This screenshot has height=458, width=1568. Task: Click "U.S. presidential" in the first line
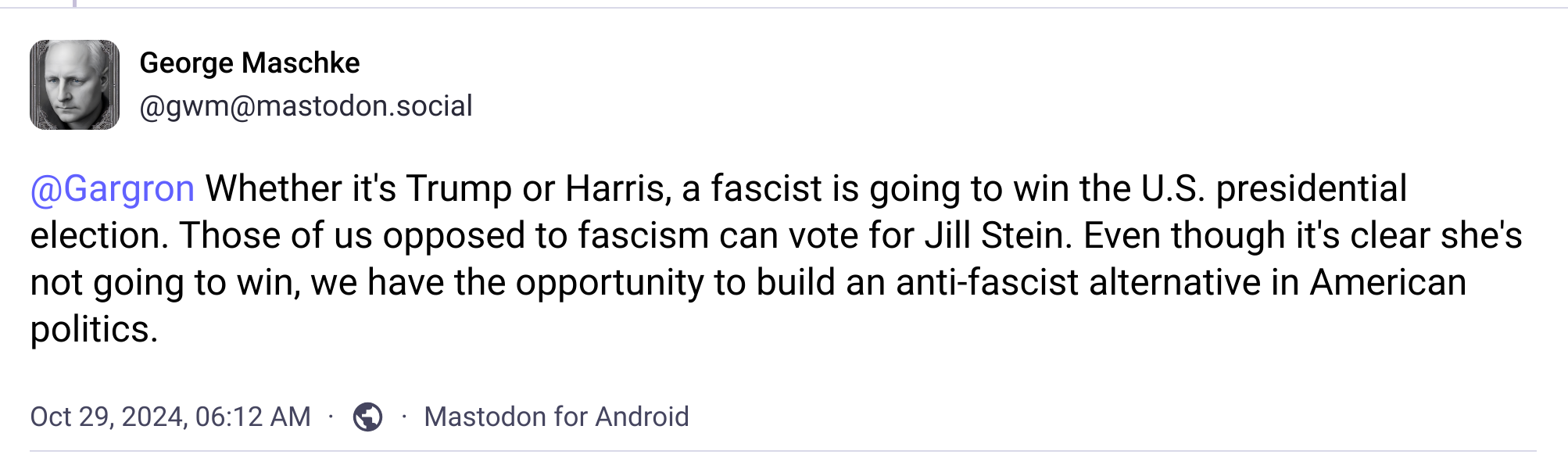[1274, 189]
